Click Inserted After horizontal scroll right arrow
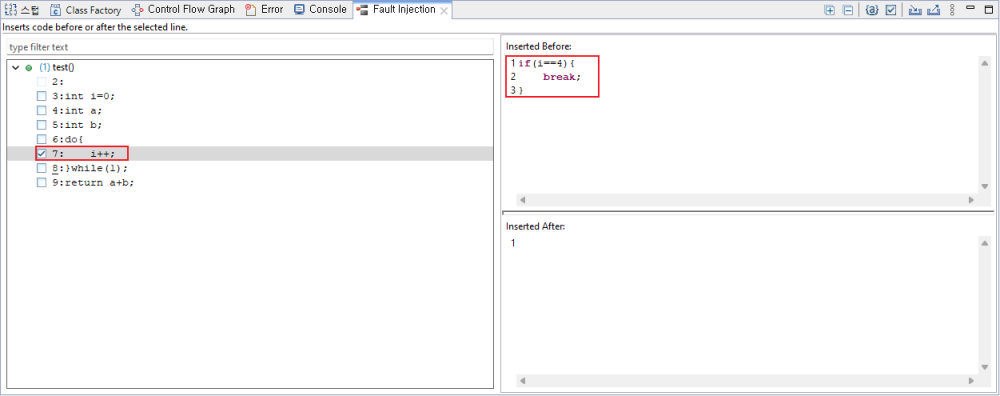Image resolution: width=1000 pixels, height=396 pixels. 971,381
